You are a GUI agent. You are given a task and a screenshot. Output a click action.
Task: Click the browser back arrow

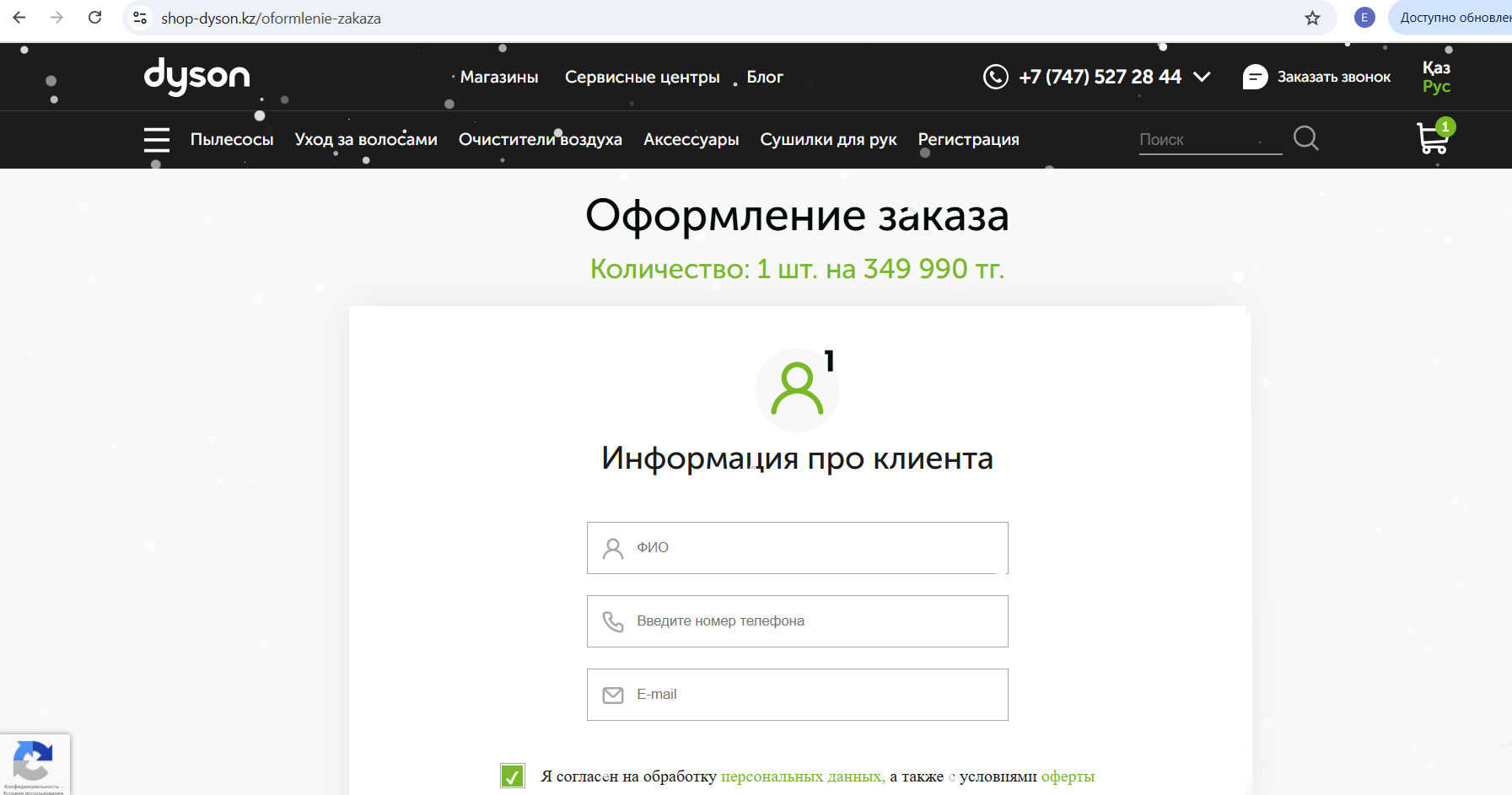(x=19, y=18)
